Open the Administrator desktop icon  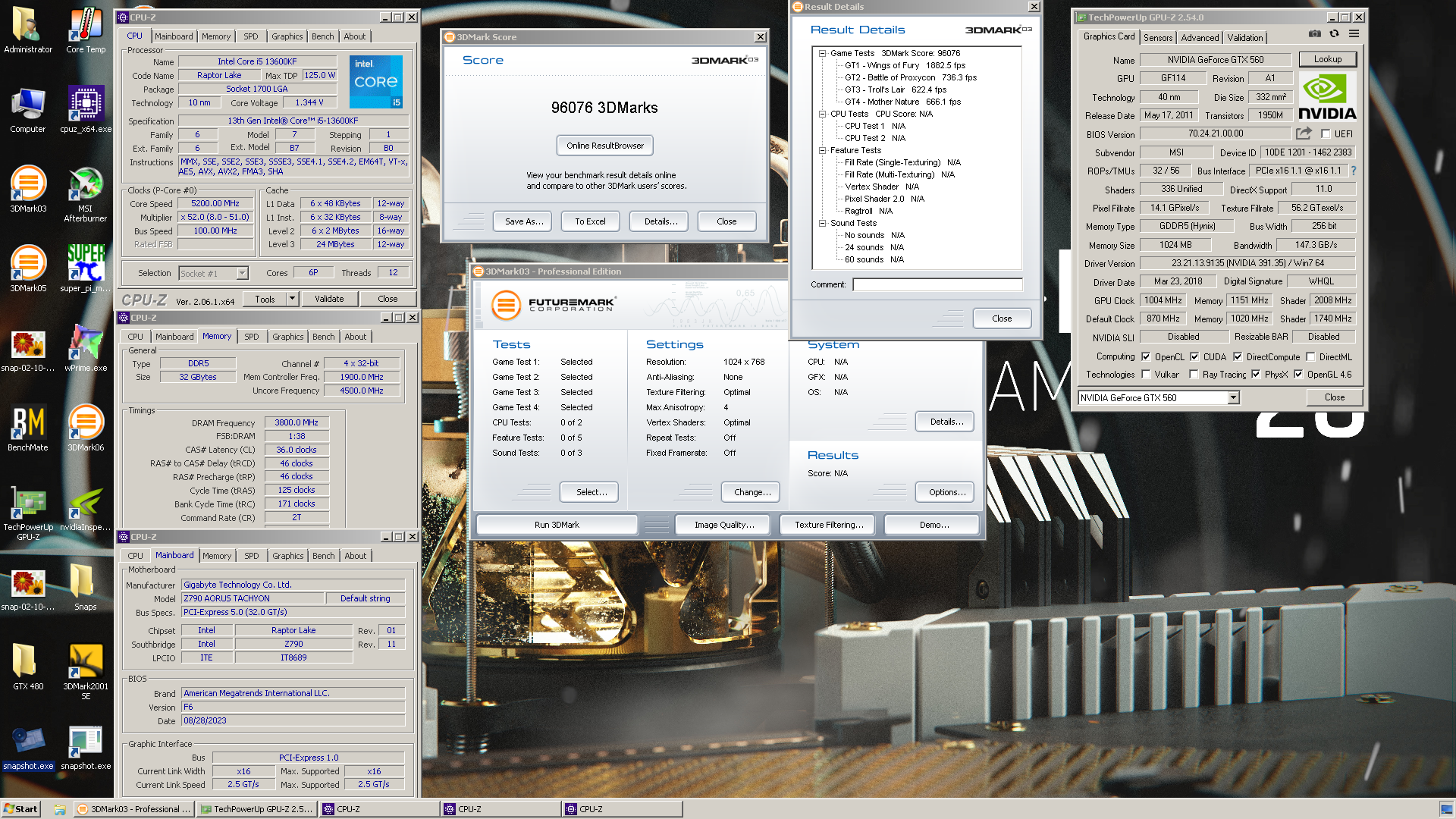click(28, 30)
